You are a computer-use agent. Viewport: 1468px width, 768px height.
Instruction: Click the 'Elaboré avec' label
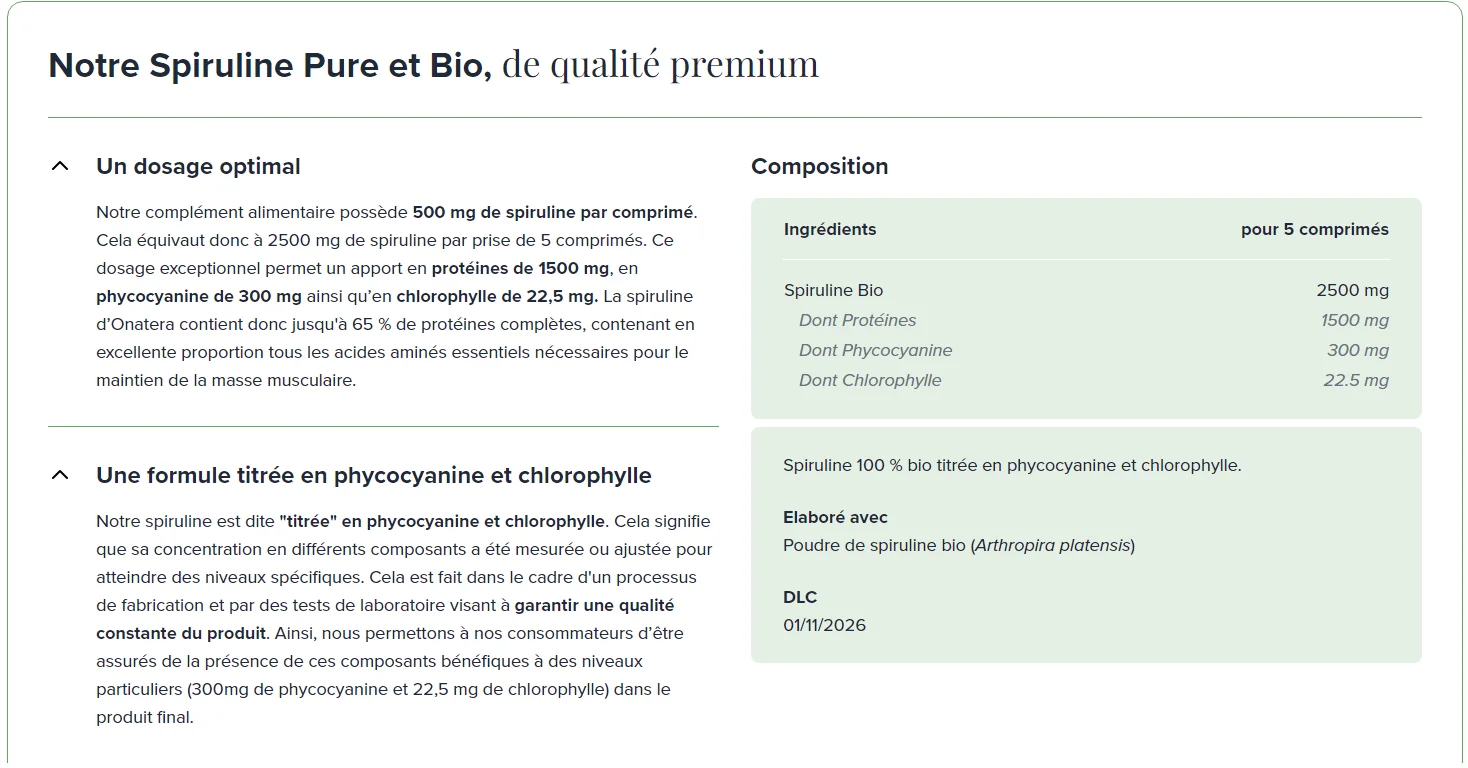pos(836,517)
